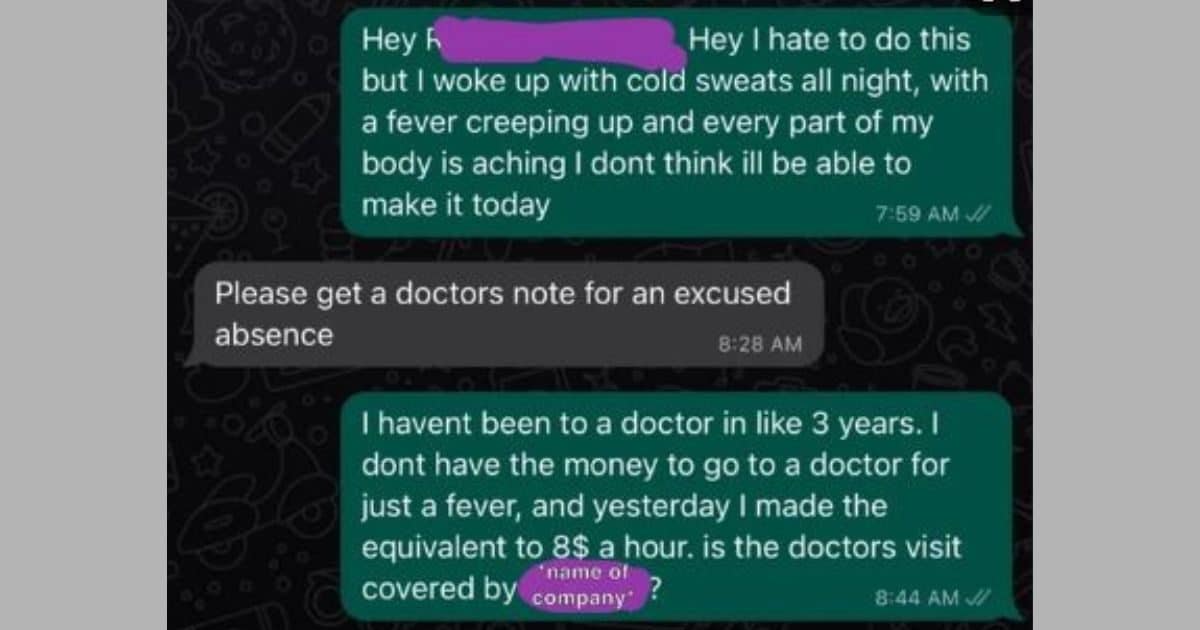Click the 'cold sweats all night' text
Screen dimensions: 1200x630
point(786,81)
